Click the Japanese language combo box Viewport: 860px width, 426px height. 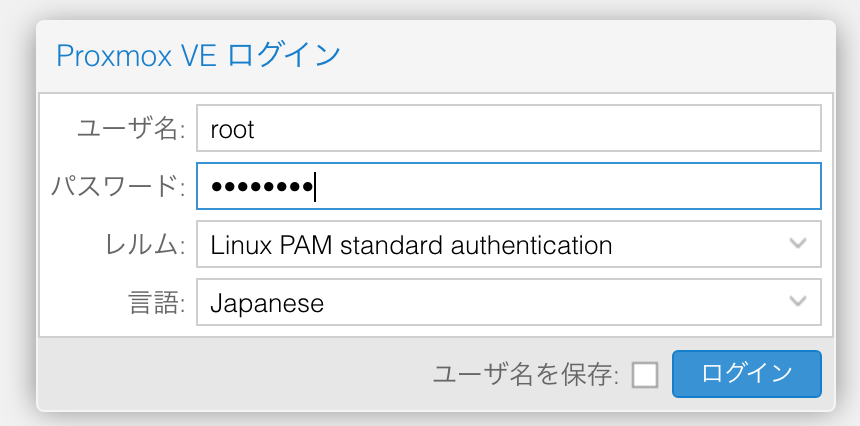[x=508, y=302]
